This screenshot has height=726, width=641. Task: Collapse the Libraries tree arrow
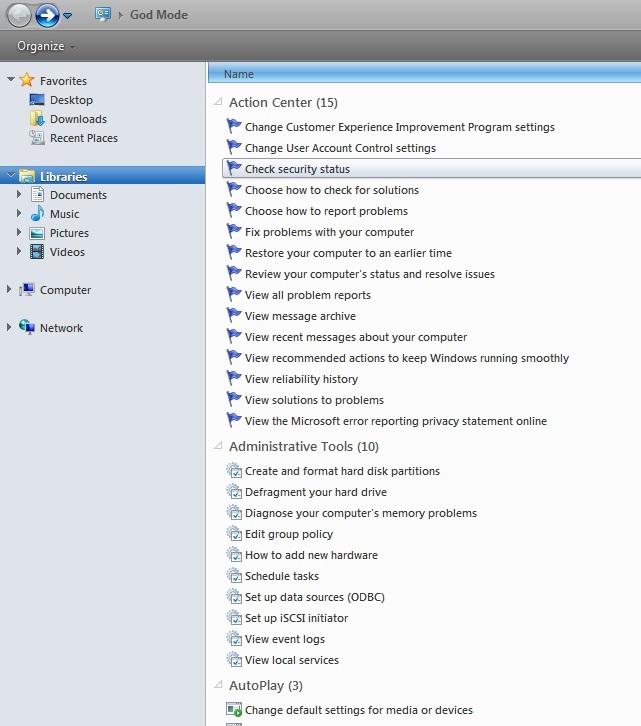click(11, 175)
